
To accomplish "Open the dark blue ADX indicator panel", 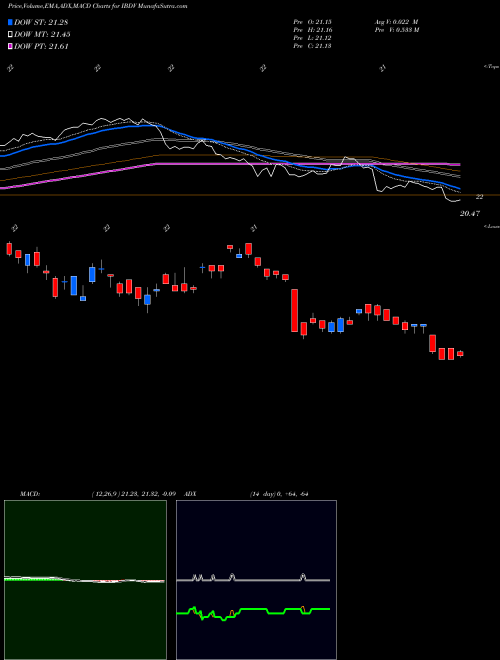I will tap(256, 580).
